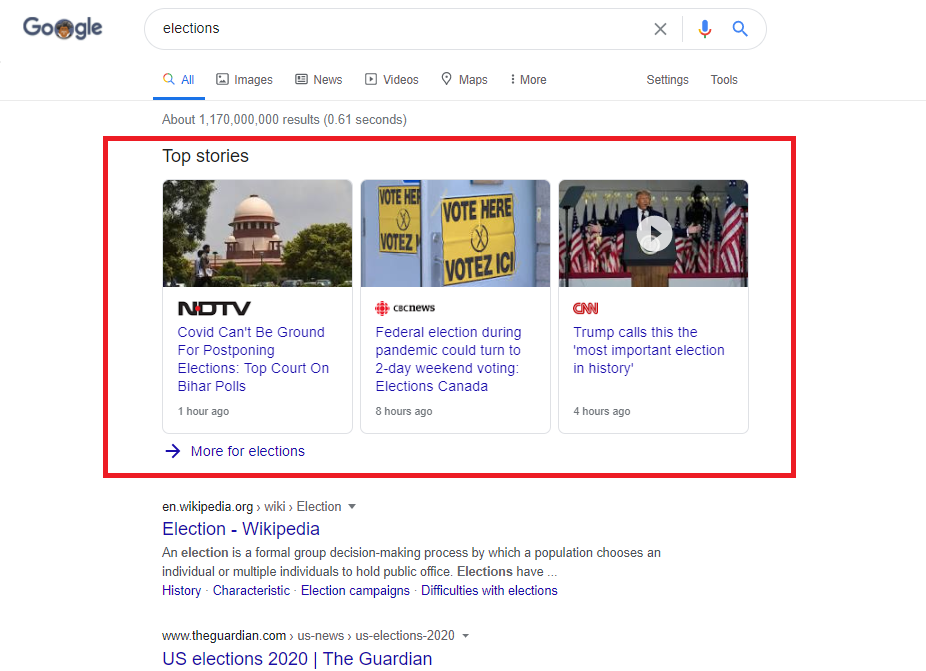926x671 pixels.
Task: Open the History sitelink
Action: [182, 591]
